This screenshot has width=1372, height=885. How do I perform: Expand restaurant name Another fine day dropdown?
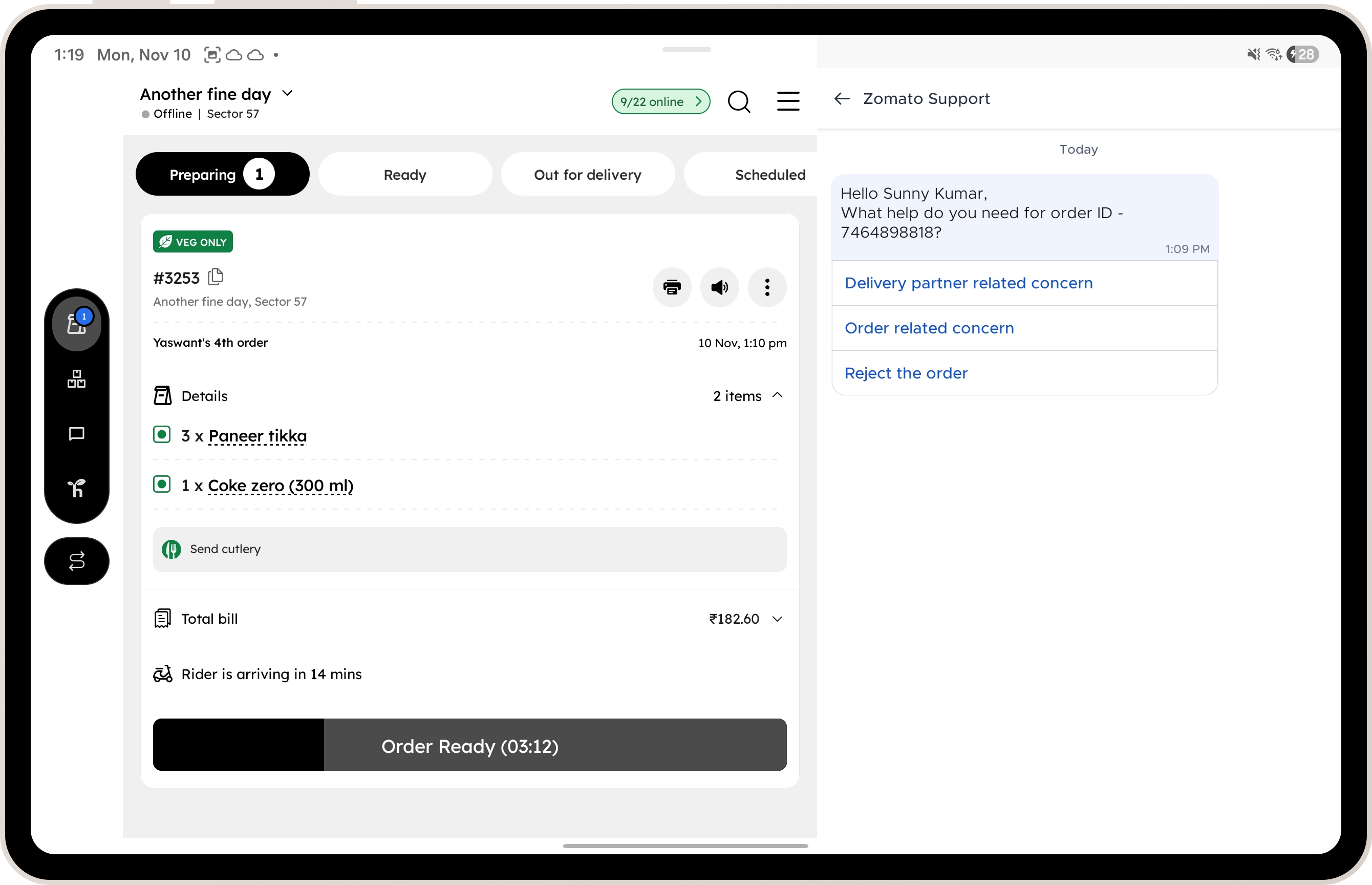coord(288,93)
